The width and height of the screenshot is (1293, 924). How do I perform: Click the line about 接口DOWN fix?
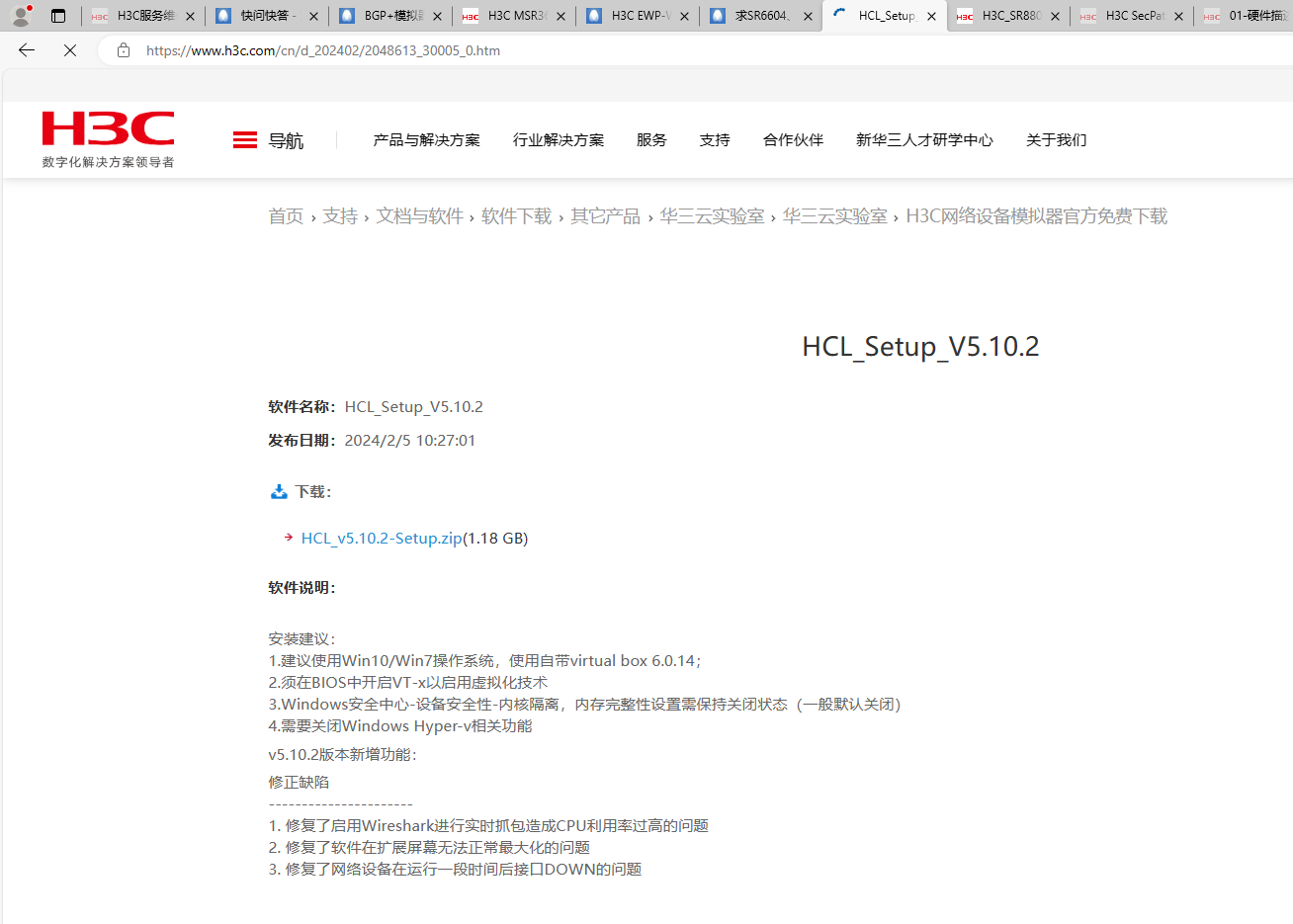point(455,870)
